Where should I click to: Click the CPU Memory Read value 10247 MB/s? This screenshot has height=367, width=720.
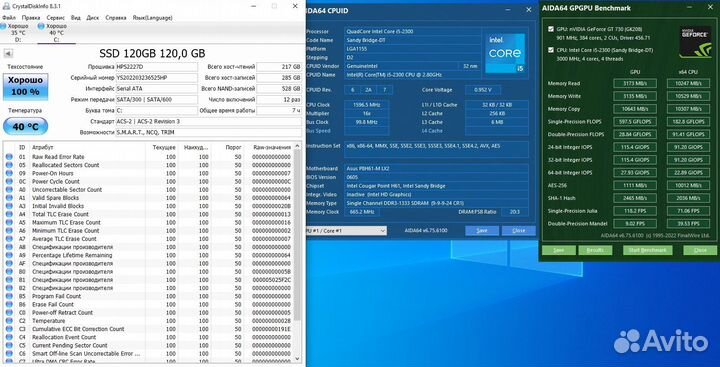pos(688,84)
